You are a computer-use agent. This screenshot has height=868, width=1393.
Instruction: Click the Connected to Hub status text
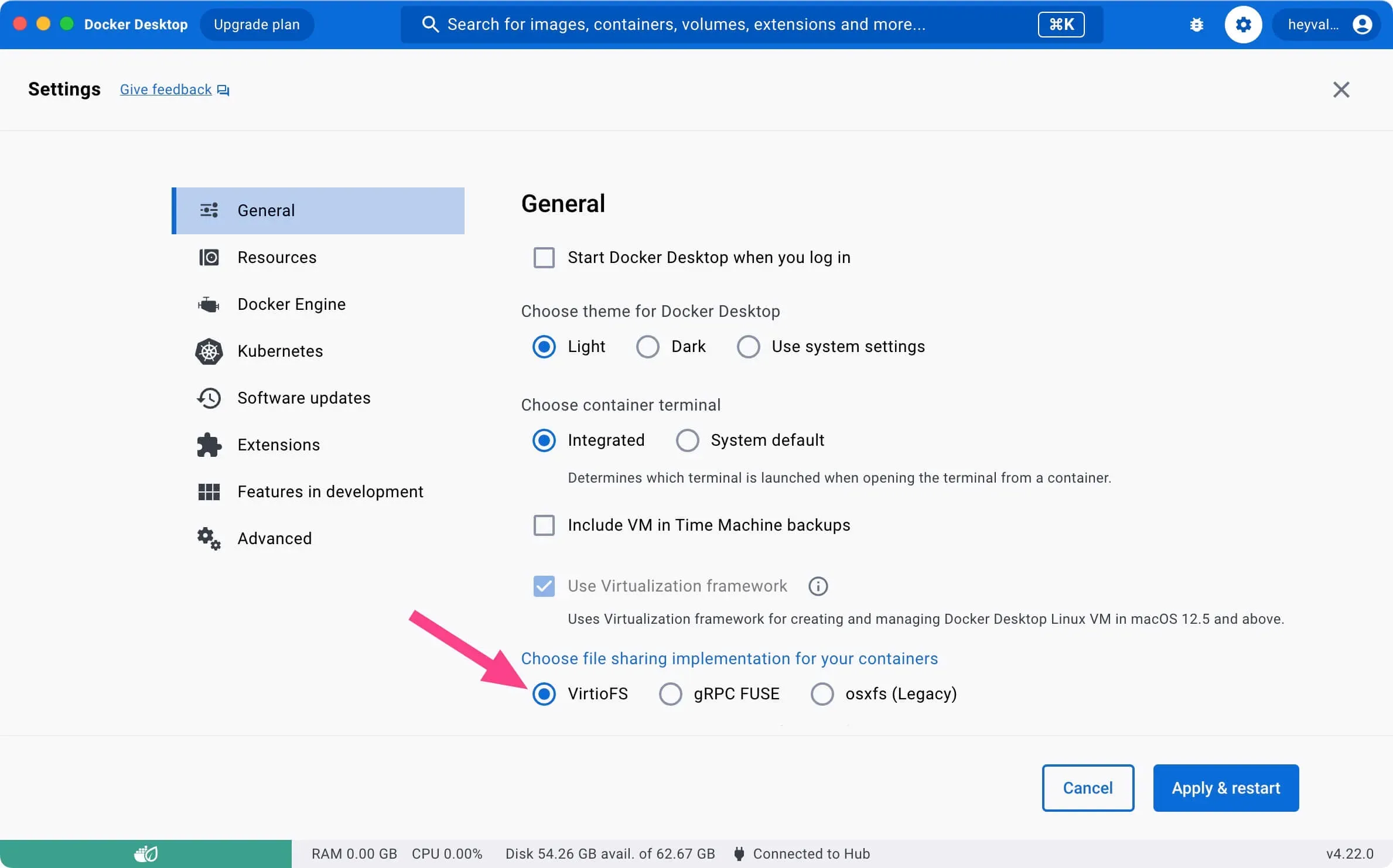click(811, 854)
